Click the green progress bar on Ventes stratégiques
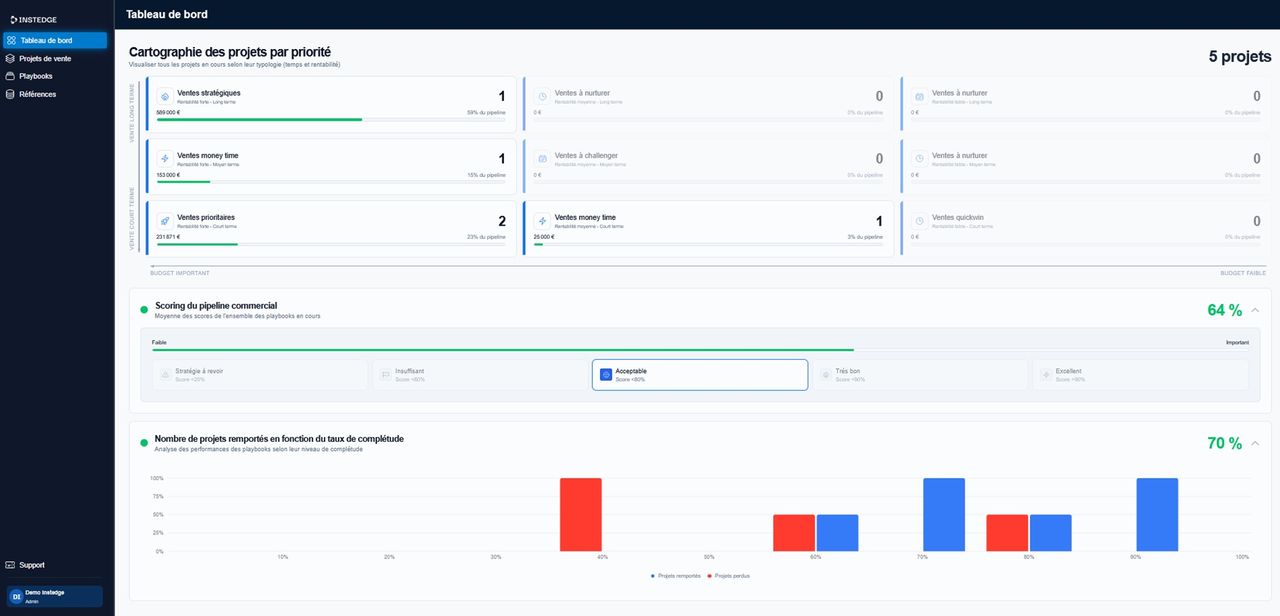This screenshot has height=616, width=1280. click(260, 117)
